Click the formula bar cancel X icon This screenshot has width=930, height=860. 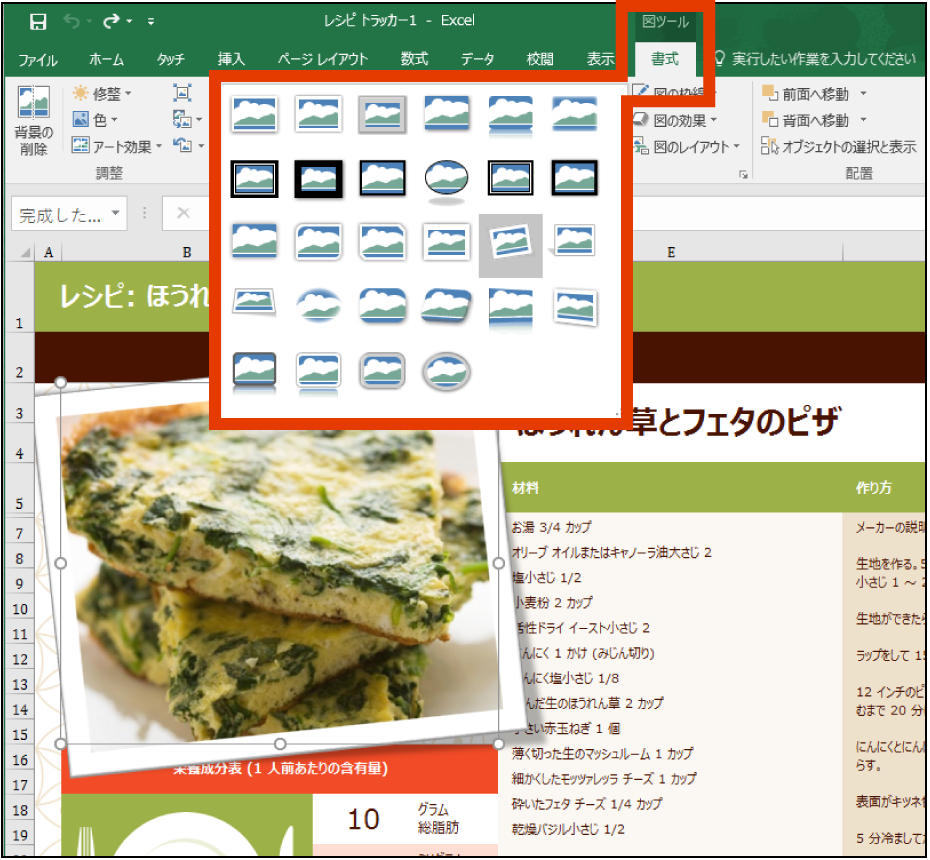click(183, 213)
